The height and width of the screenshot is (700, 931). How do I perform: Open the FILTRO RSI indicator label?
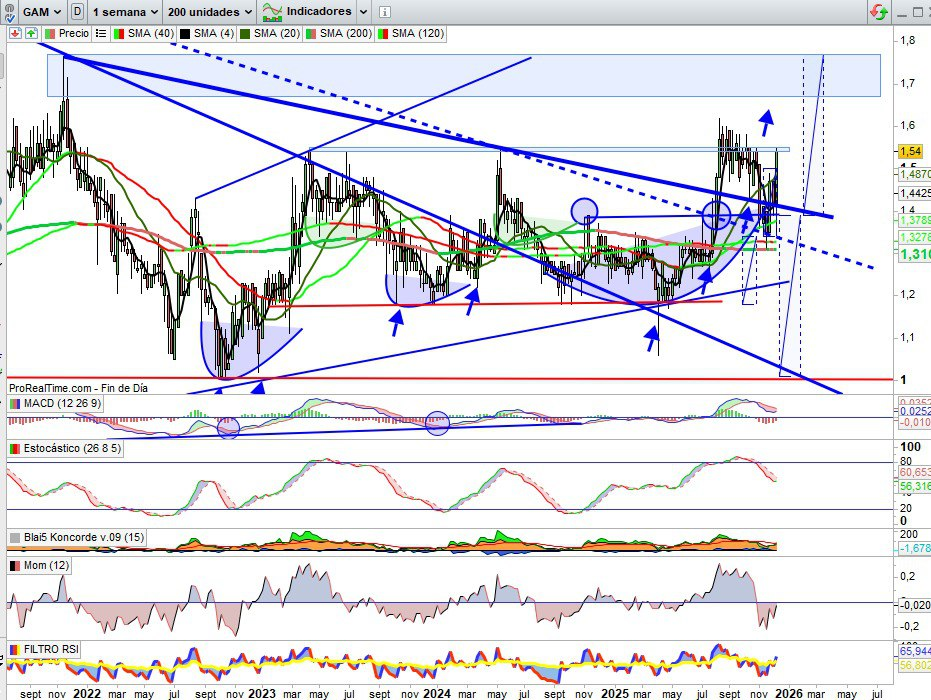(x=51, y=650)
